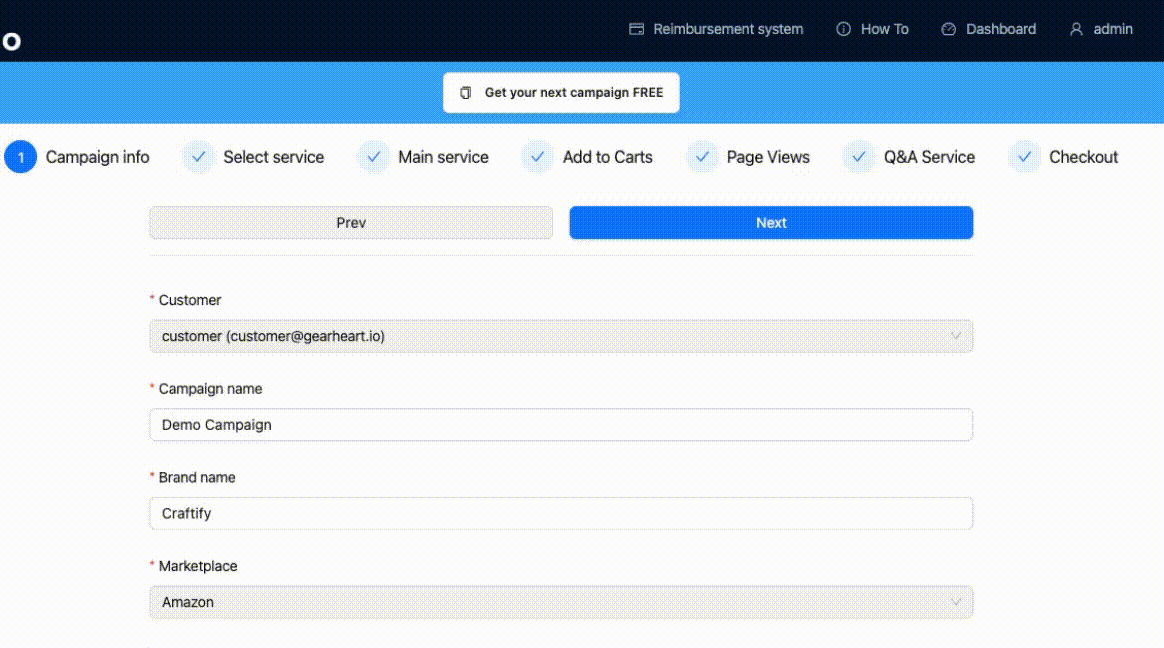Screen dimensions: 1164x648
Task: Click the Brand name input field
Action: [x=561, y=514]
